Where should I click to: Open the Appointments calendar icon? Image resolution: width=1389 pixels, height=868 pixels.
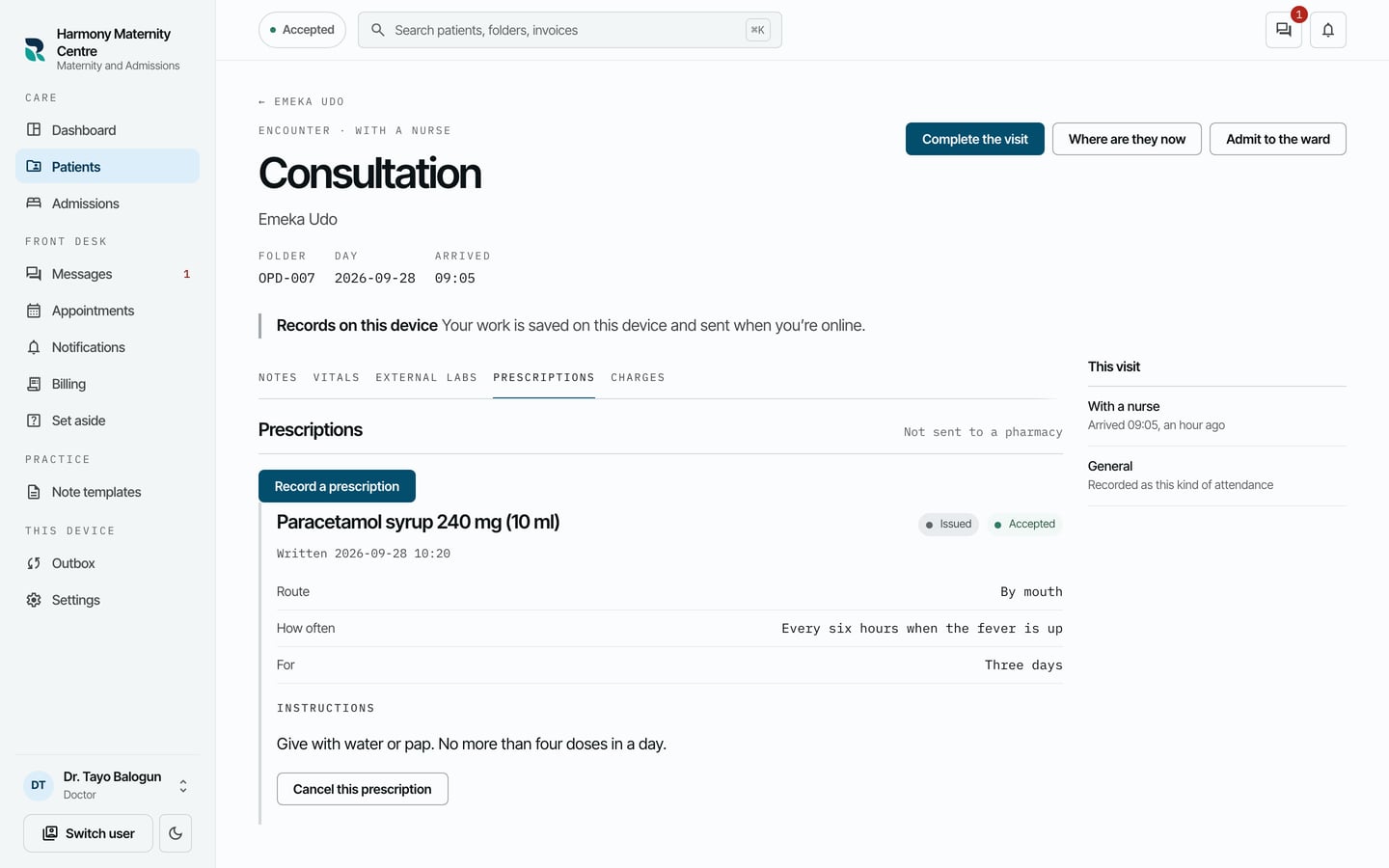(x=34, y=311)
